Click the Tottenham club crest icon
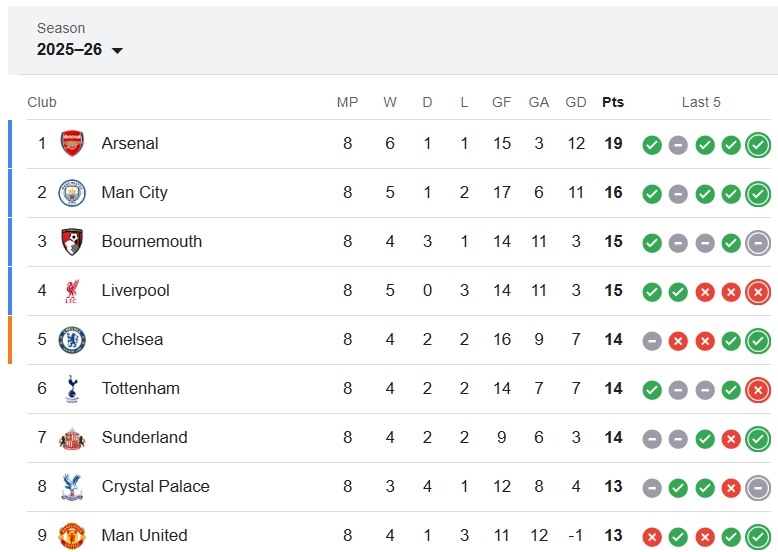Image resolution: width=778 pixels, height=552 pixels. 72,388
